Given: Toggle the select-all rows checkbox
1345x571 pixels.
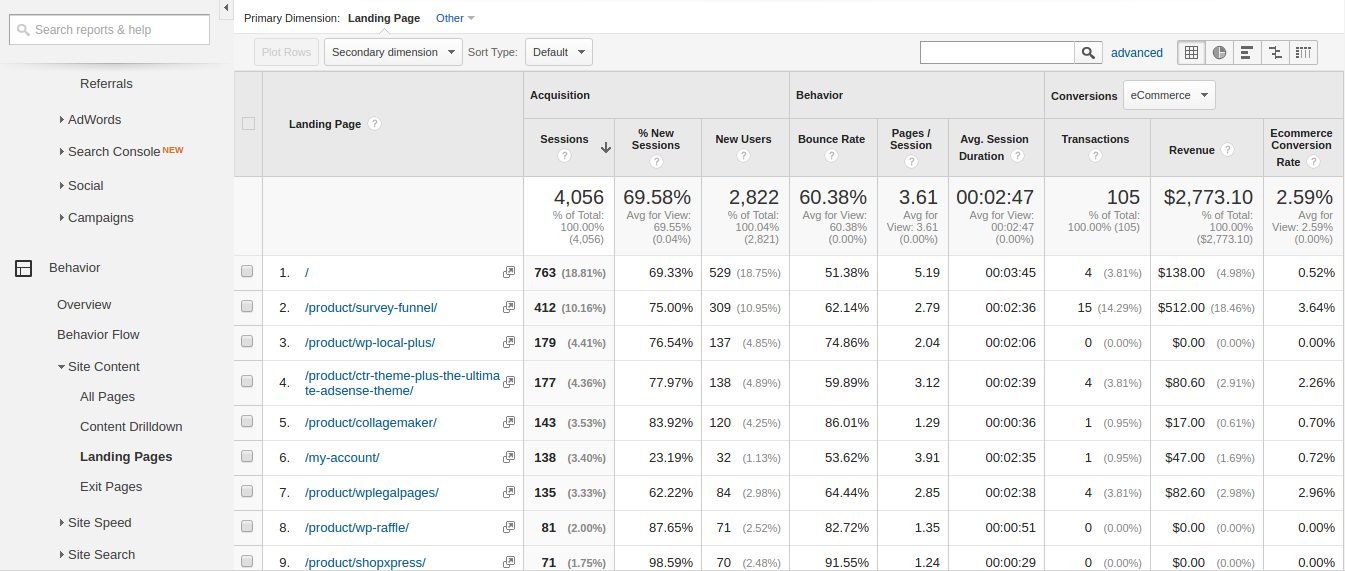Looking at the screenshot, I should click(x=248, y=124).
